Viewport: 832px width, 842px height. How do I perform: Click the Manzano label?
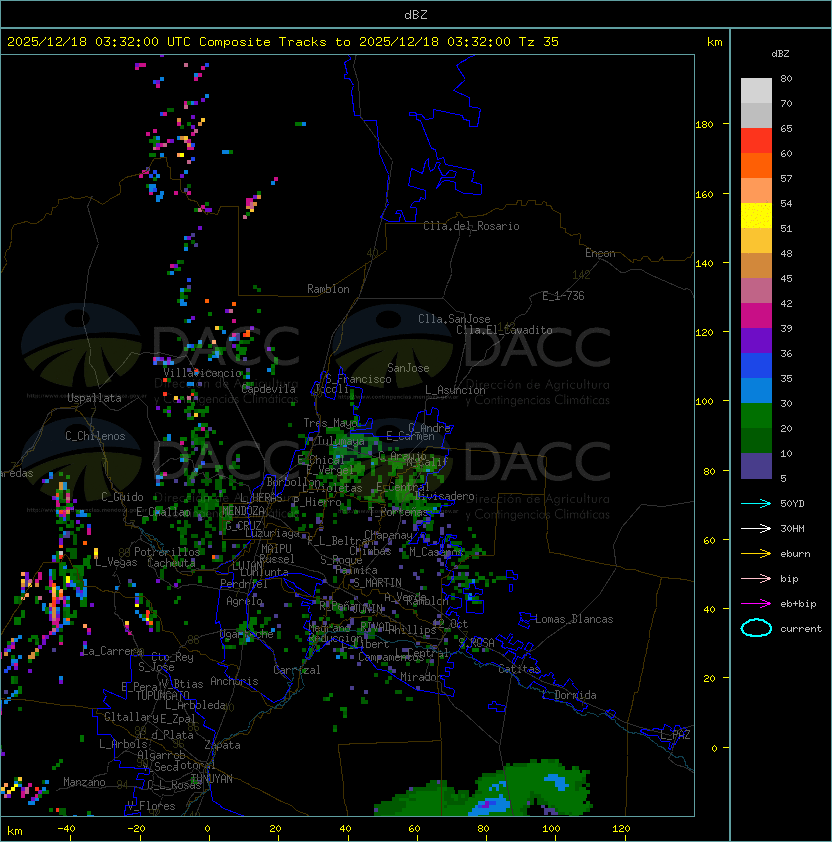click(84, 782)
